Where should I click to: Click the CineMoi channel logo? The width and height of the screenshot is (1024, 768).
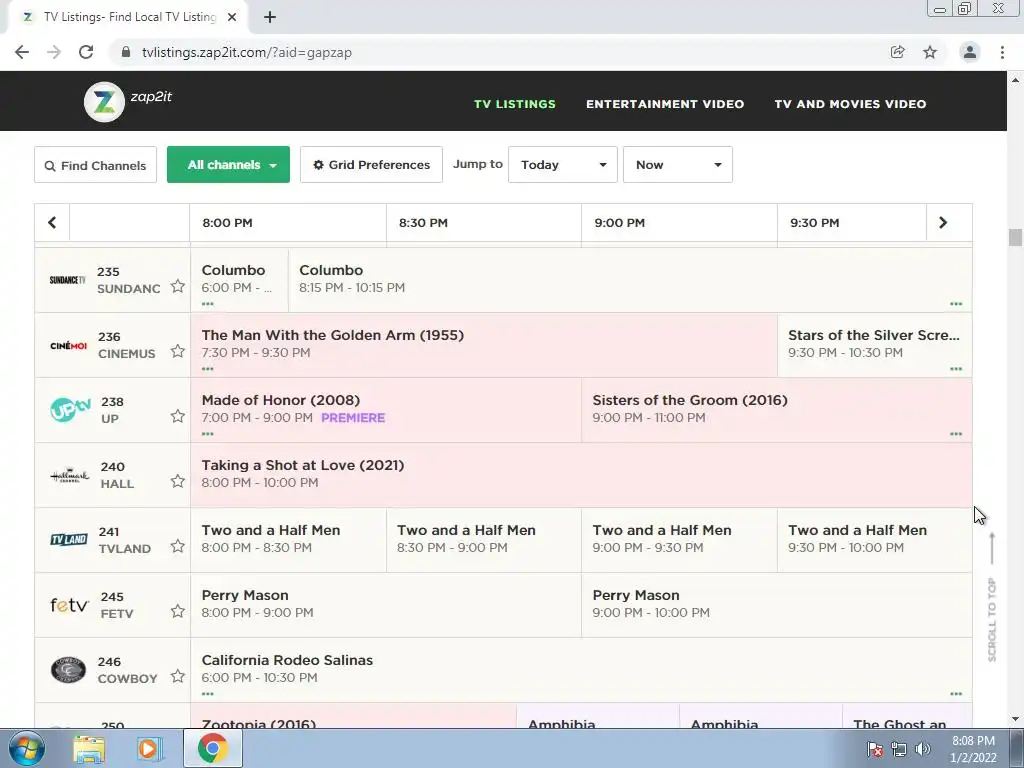pyautogui.click(x=69, y=345)
